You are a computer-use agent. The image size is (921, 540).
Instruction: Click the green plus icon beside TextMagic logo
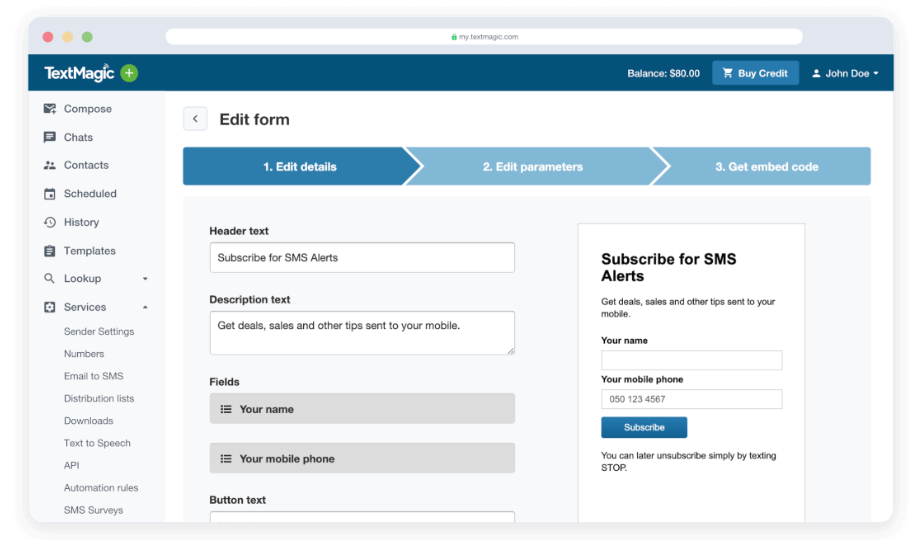click(x=129, y=73)
